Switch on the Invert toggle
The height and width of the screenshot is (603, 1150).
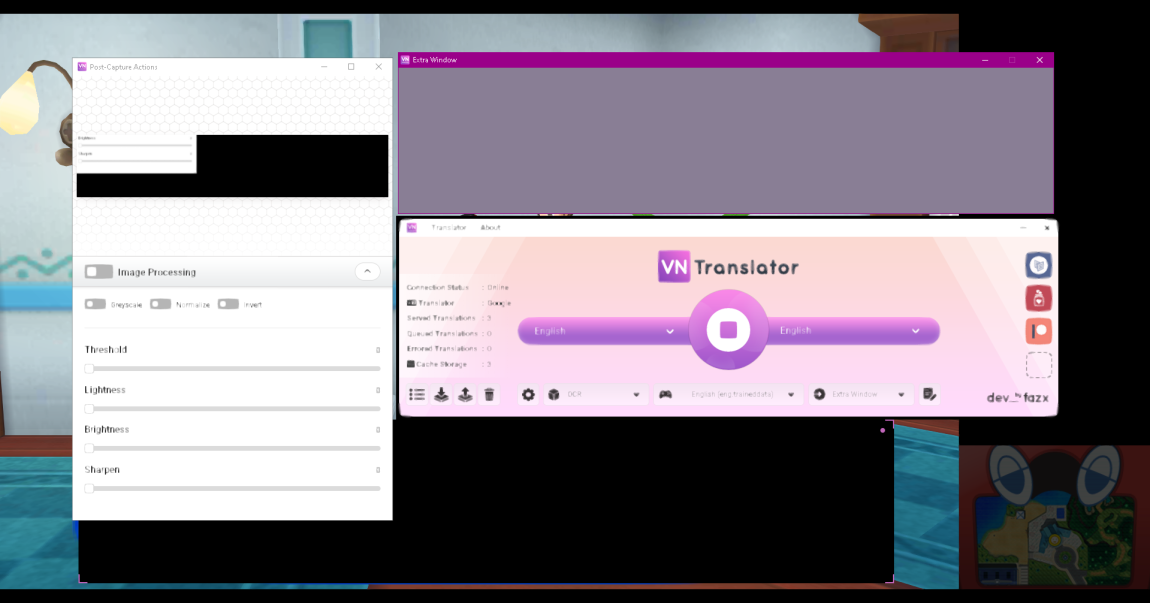[228, 304]
